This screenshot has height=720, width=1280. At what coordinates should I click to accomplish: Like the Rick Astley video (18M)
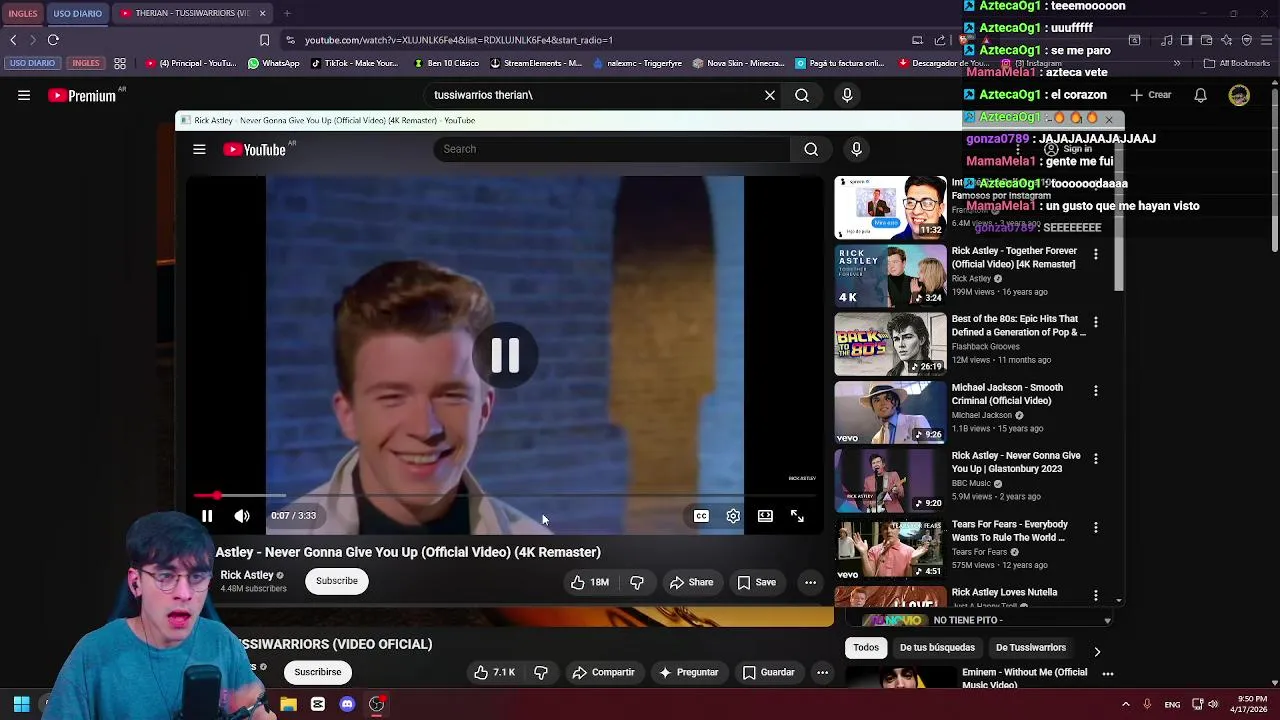[589, 582]
